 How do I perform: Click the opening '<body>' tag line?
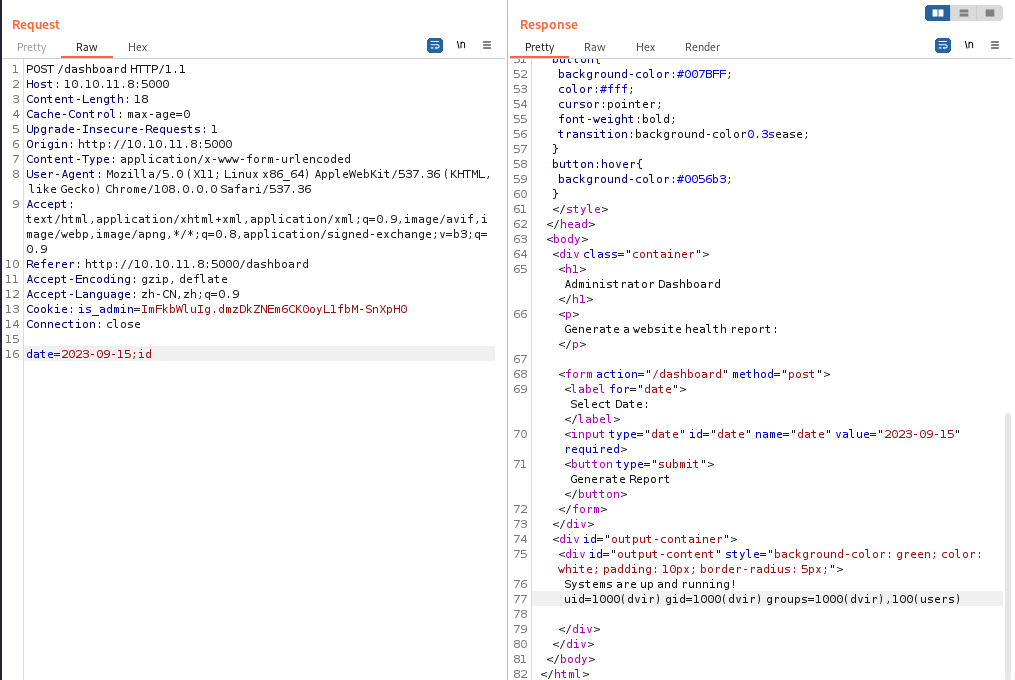tap(567, 239)
